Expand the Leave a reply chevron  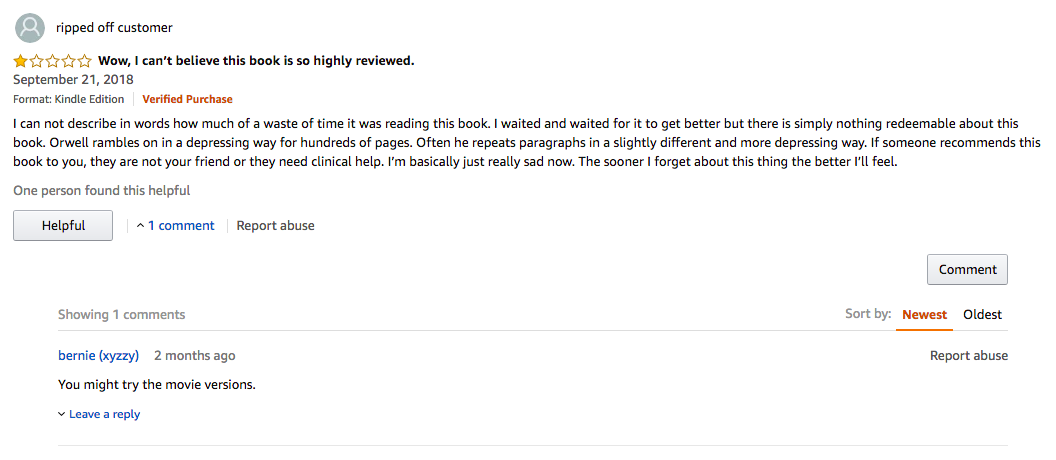(x=61, y=414)
